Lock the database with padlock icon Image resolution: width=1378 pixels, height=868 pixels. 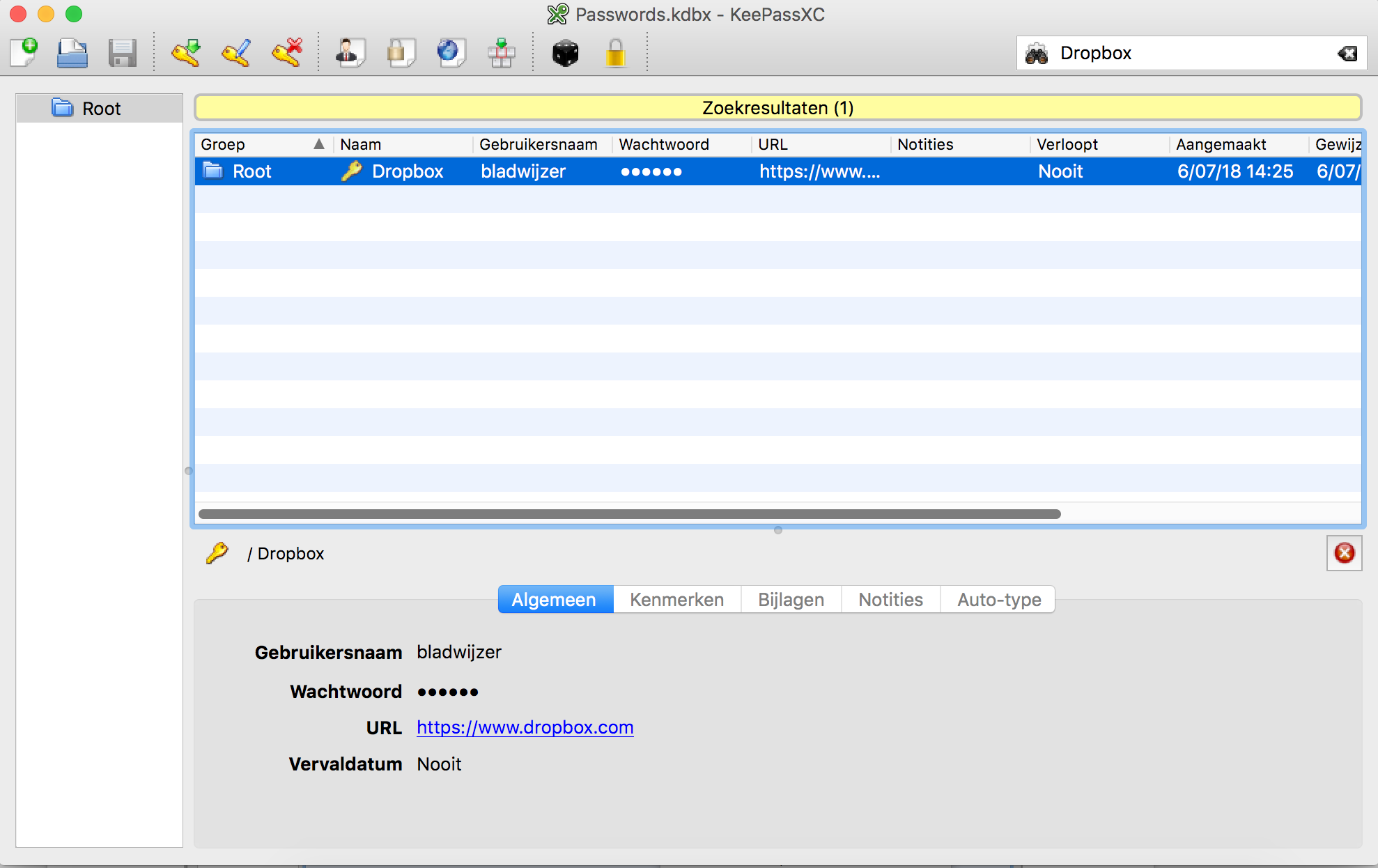click(615, 53)
